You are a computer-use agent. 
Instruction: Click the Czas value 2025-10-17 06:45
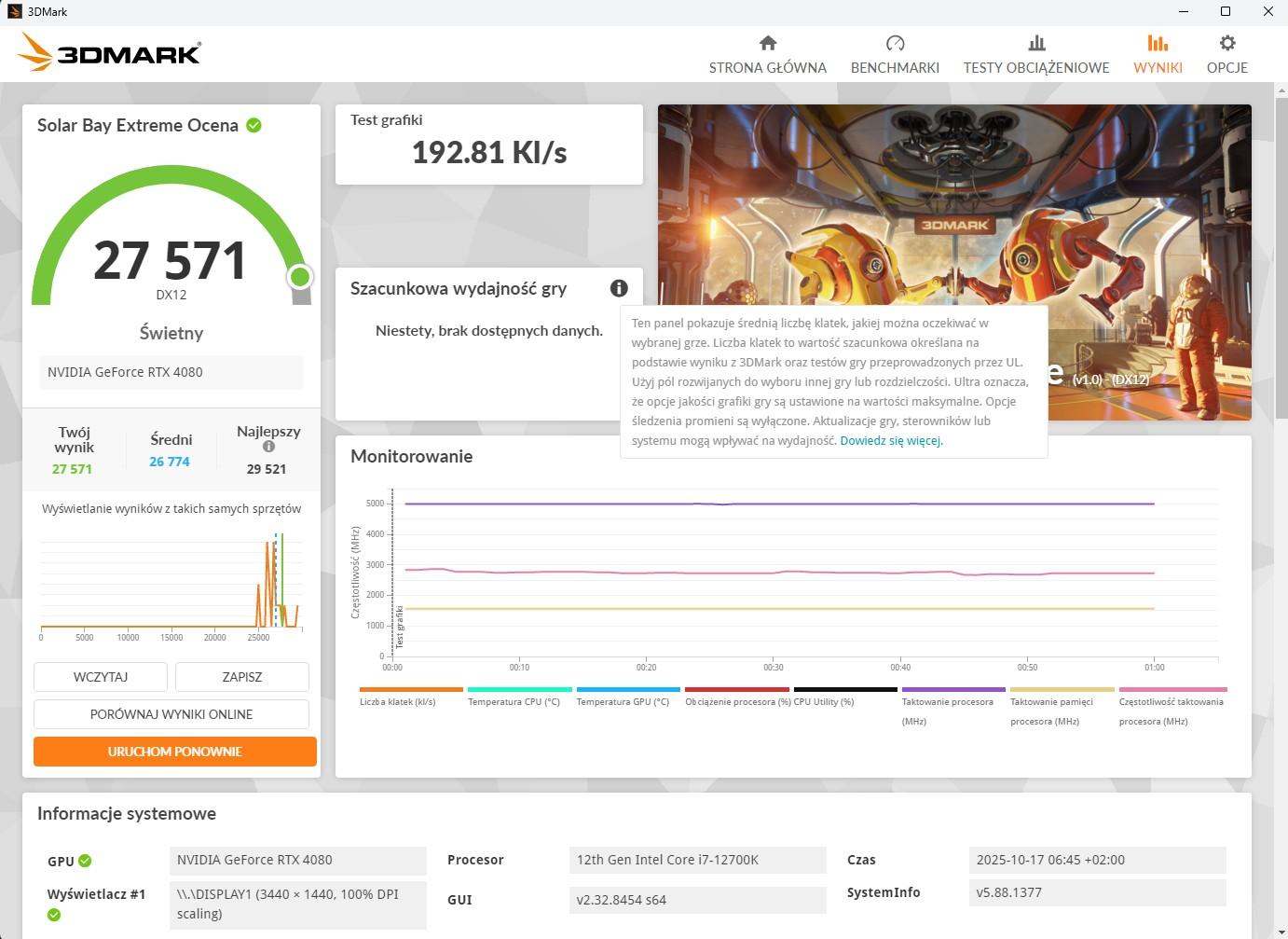click(x=1098, y=860)
